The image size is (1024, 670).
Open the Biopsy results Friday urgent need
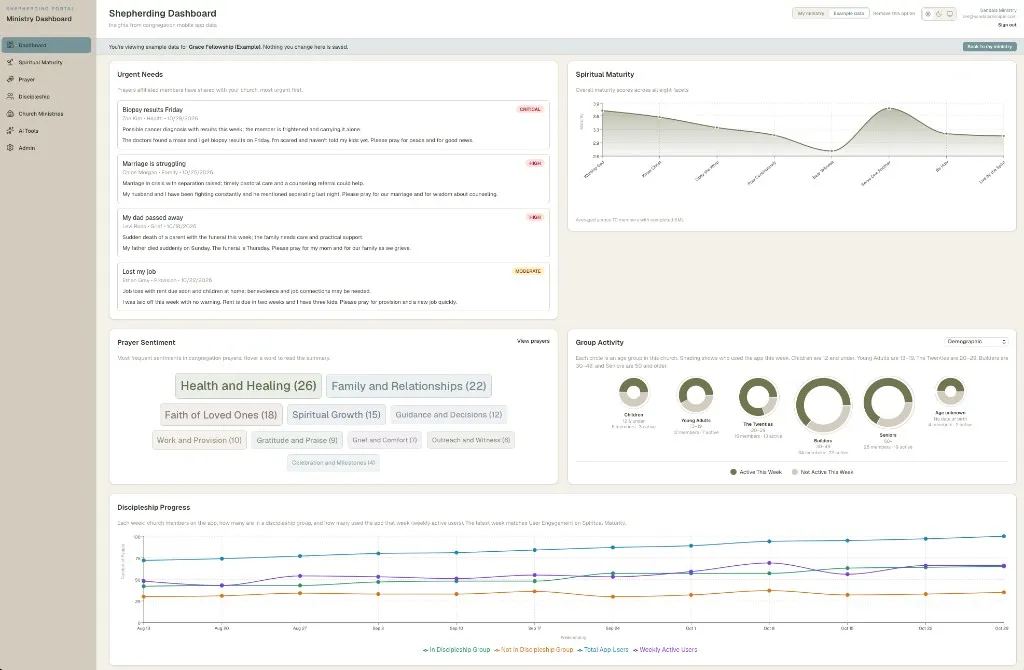coord(334,125)
